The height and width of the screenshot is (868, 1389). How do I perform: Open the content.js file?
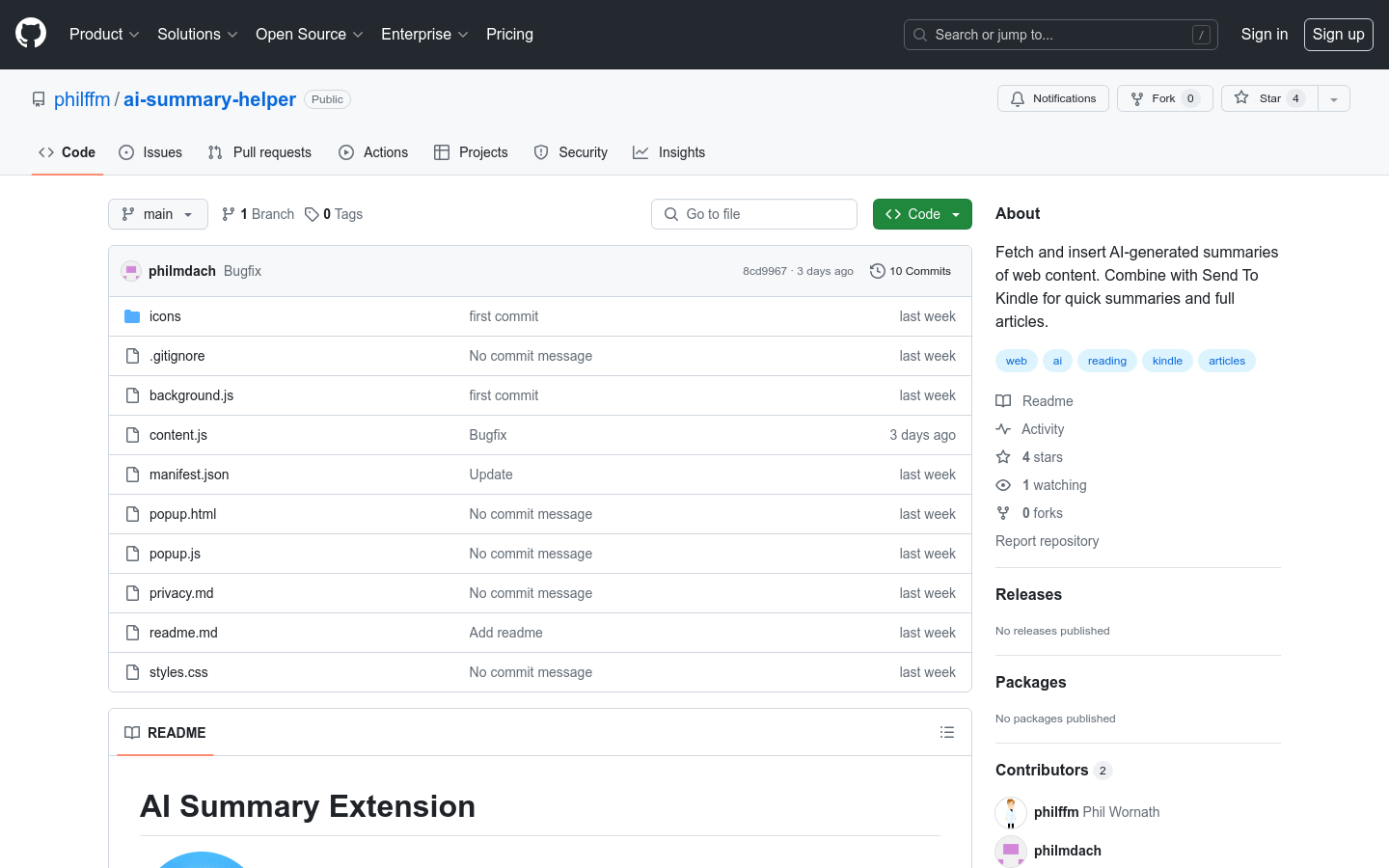pos(178,435)
